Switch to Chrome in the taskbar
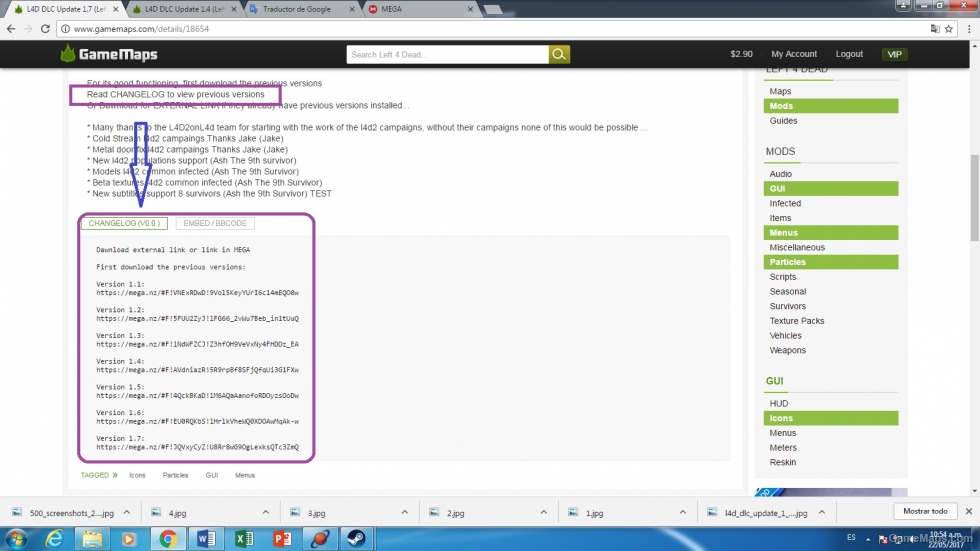The height and width of the screenshot is (551, 980). (x=168, y=539)
